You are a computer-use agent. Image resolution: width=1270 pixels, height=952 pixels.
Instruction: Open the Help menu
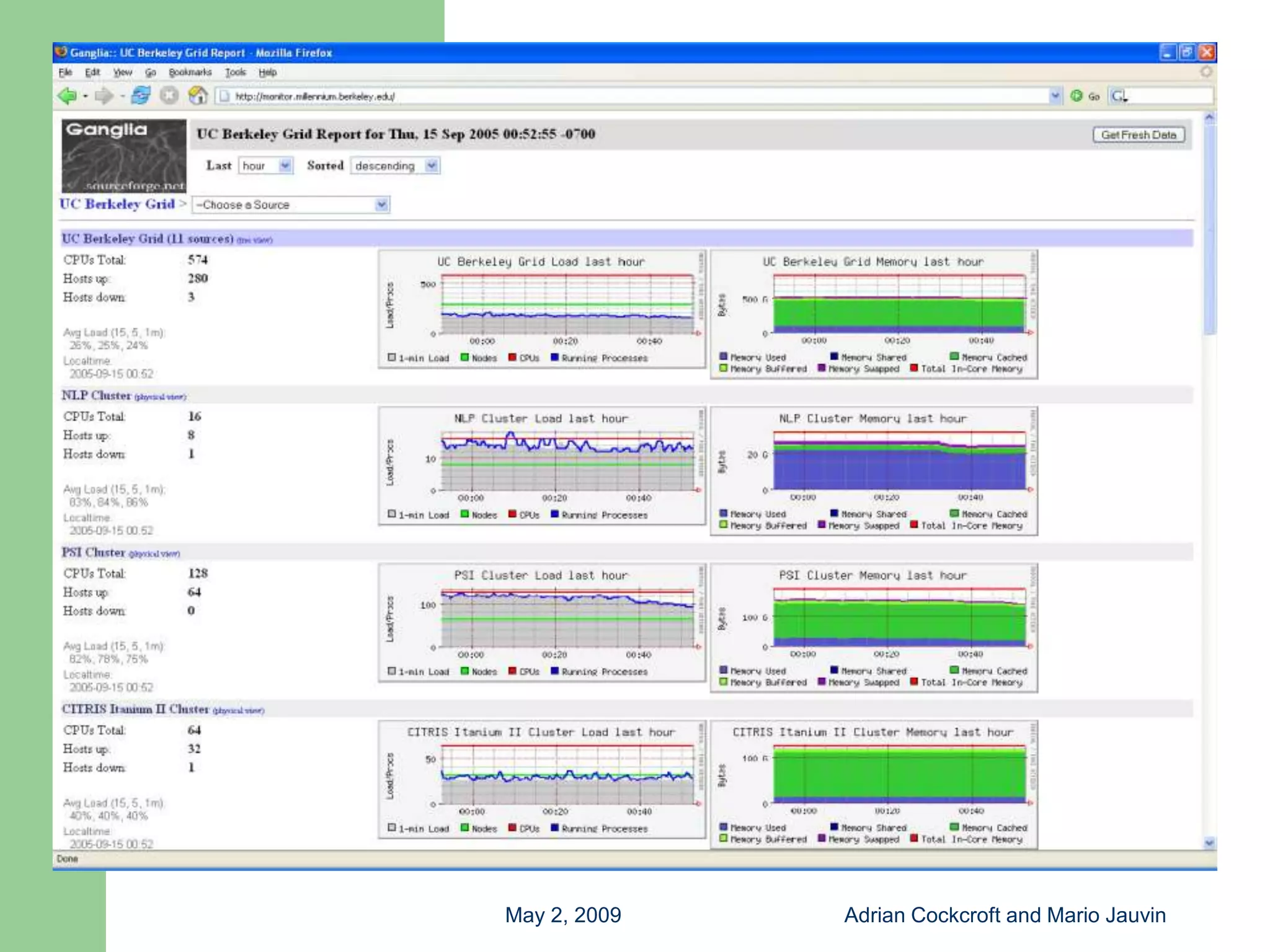268,73
